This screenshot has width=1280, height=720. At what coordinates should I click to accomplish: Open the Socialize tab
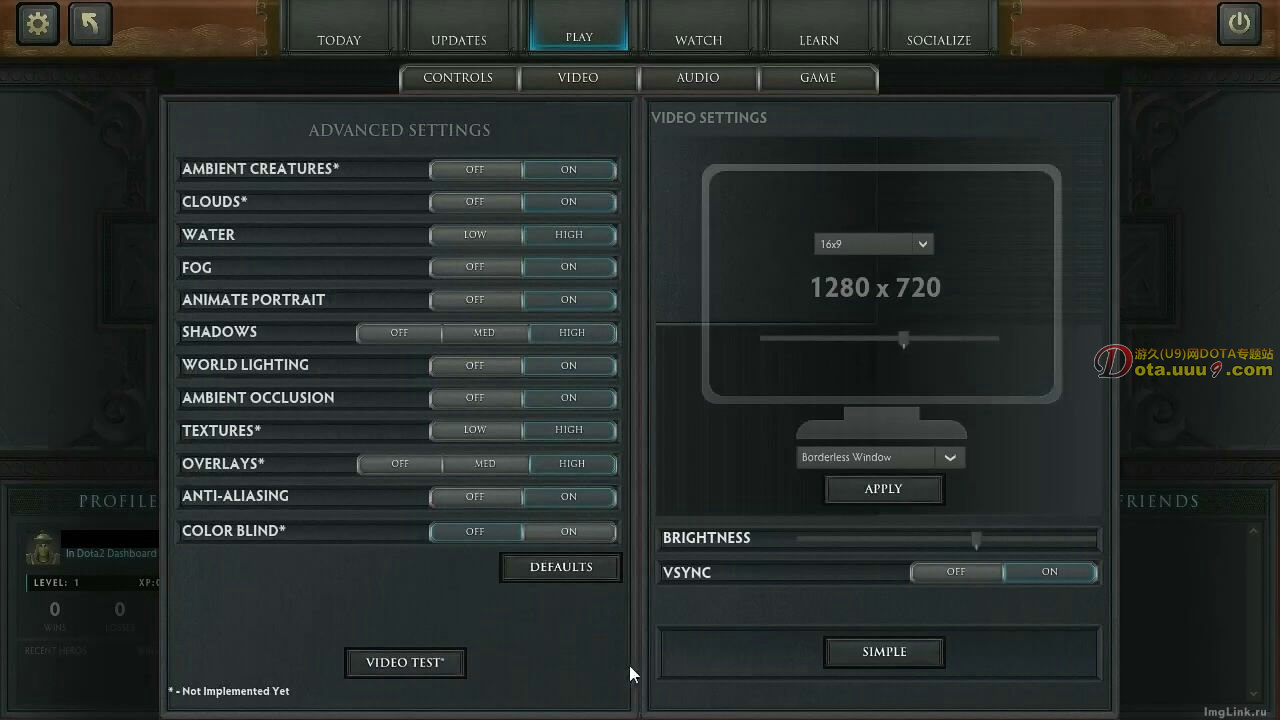939,27
